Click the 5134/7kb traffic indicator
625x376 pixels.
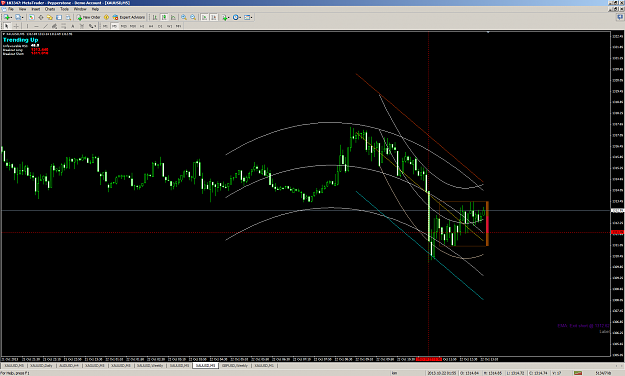click(x=602, y=373)
